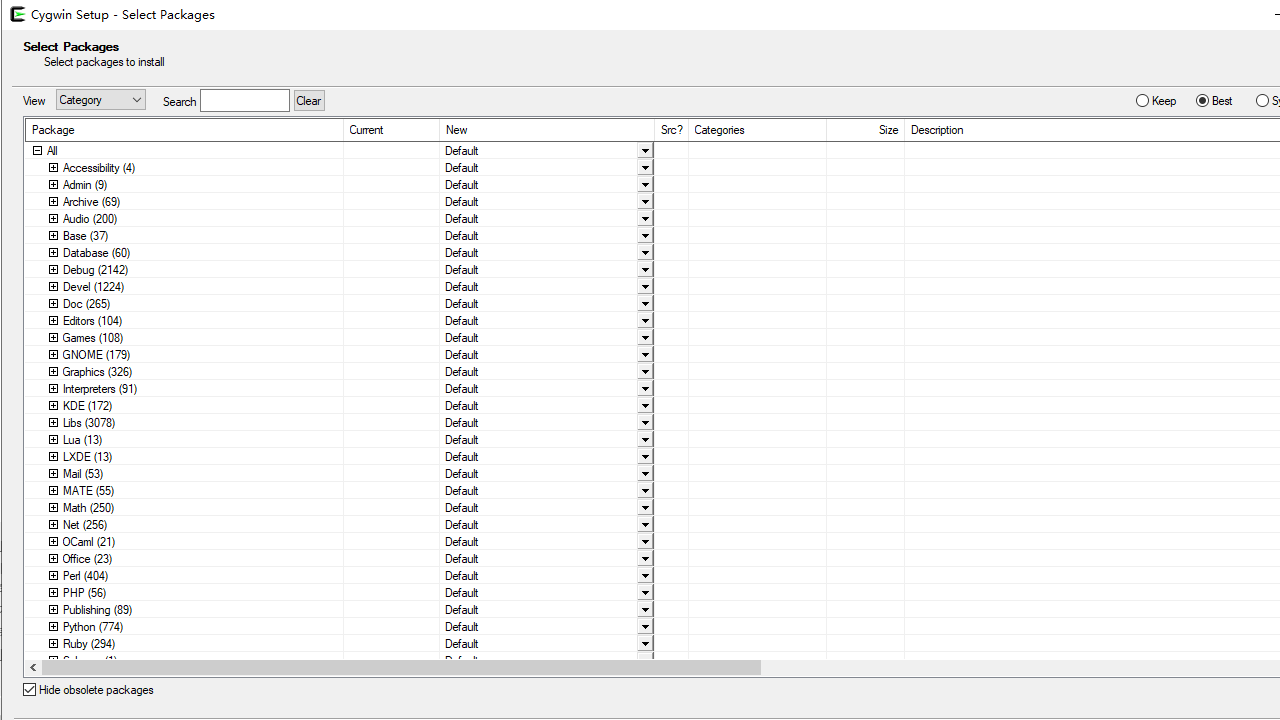Expand the Libs (3078) category
The height and width of the screenshot is (720, 1280).
point(54,423)
